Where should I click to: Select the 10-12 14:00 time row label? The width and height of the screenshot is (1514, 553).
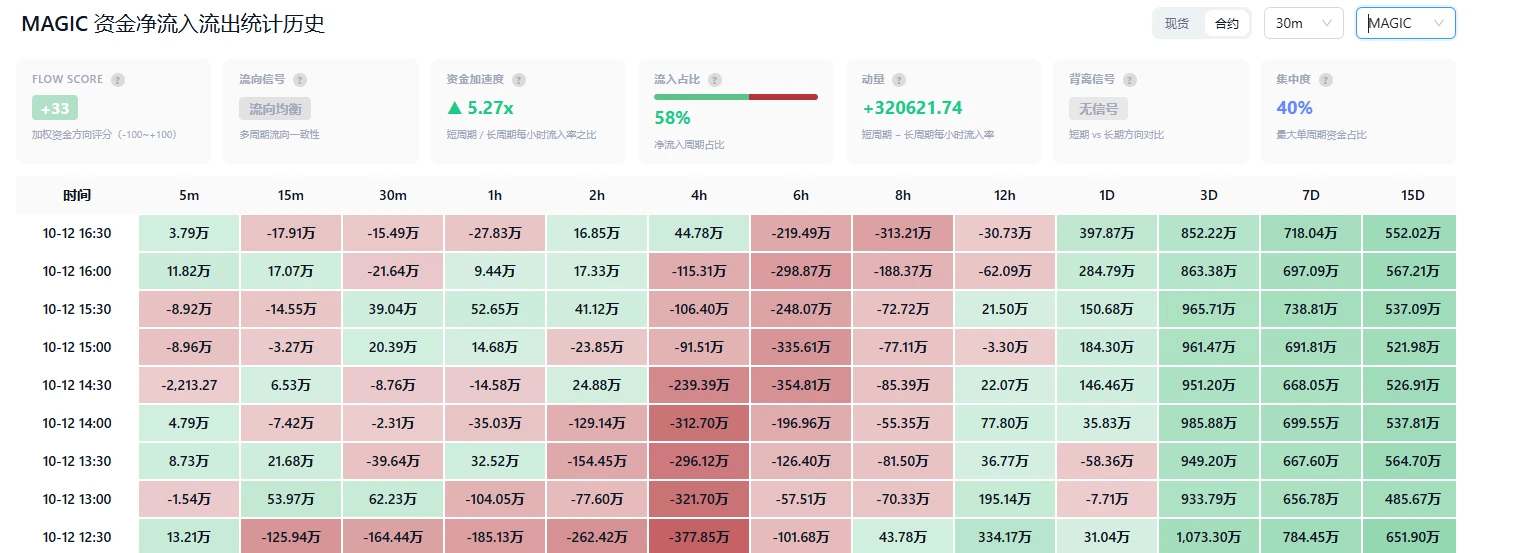click(77, 423)
